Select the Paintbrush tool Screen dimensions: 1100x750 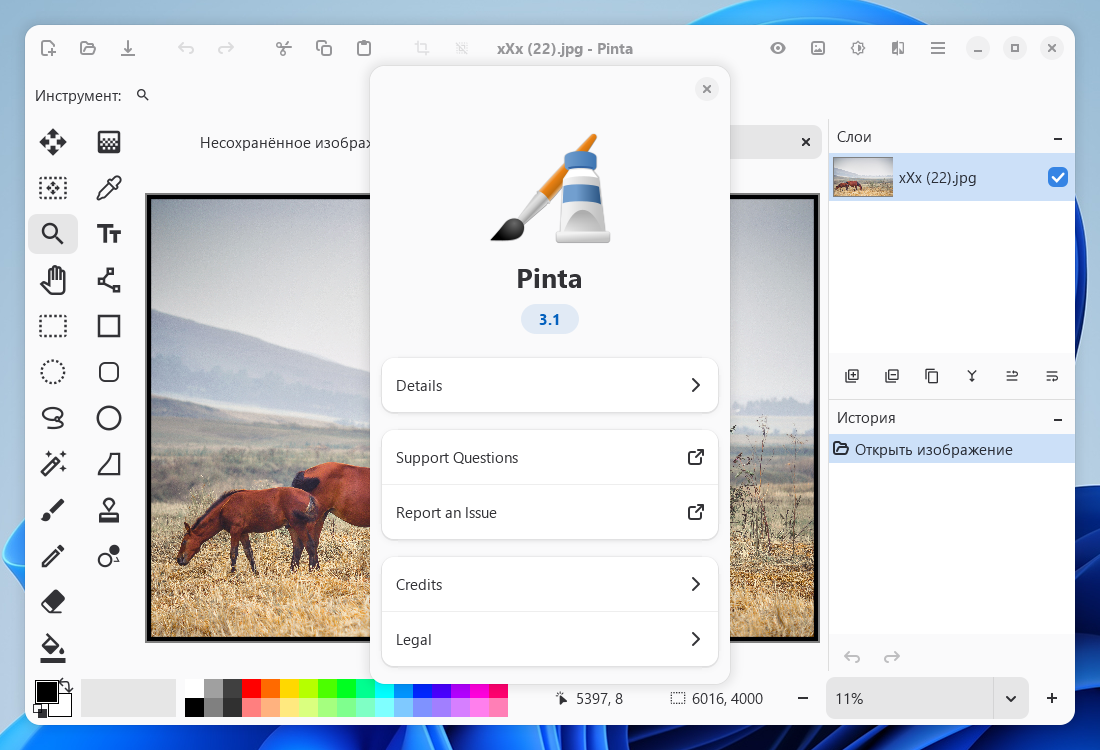pos(53,510)
